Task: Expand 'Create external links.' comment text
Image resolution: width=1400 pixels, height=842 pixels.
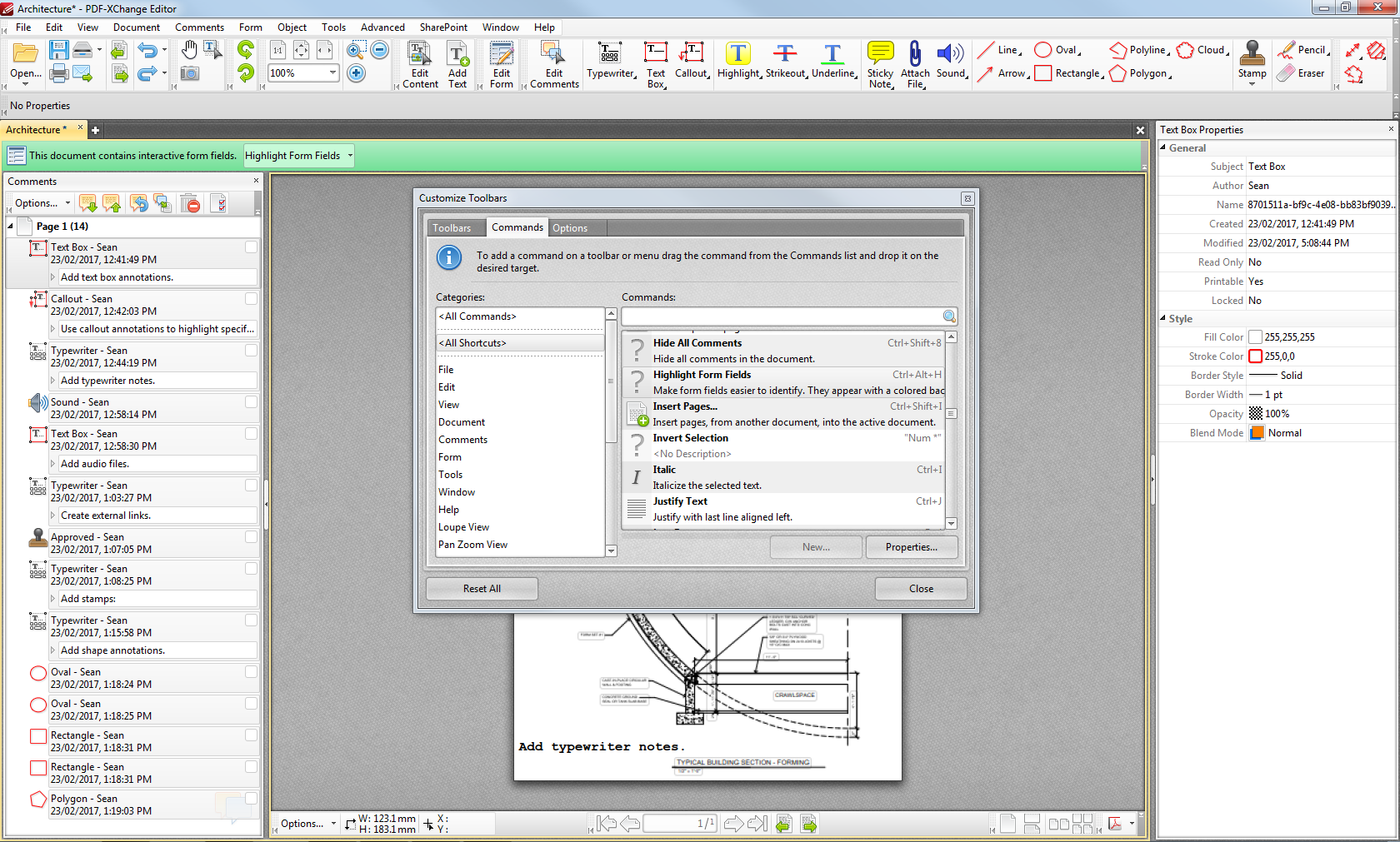Action: click(53, 516)
